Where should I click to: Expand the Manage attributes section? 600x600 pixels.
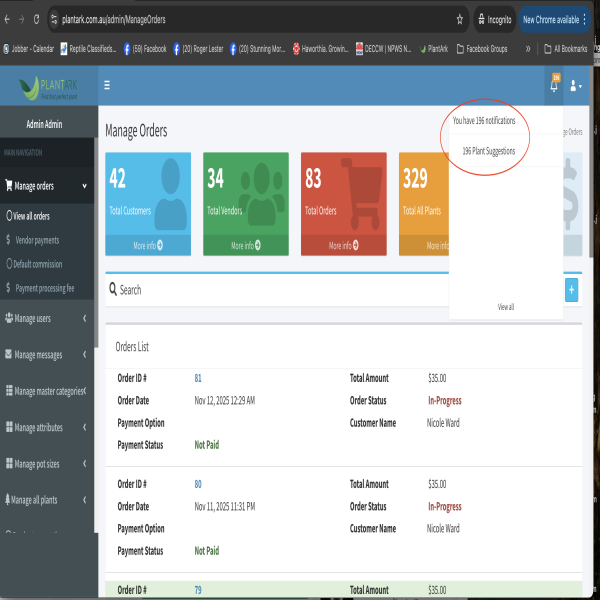point(47,427)
